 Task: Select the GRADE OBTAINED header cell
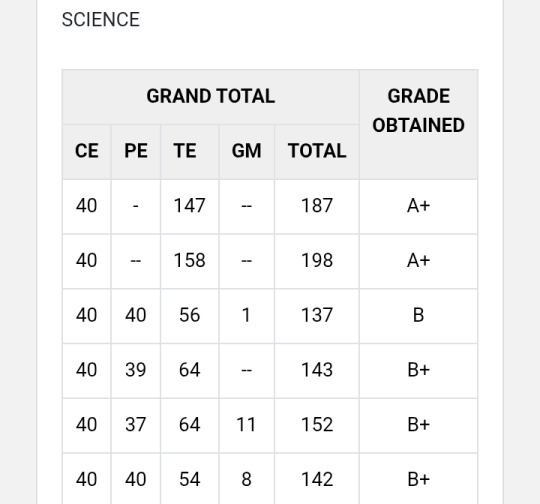point(418,124)
